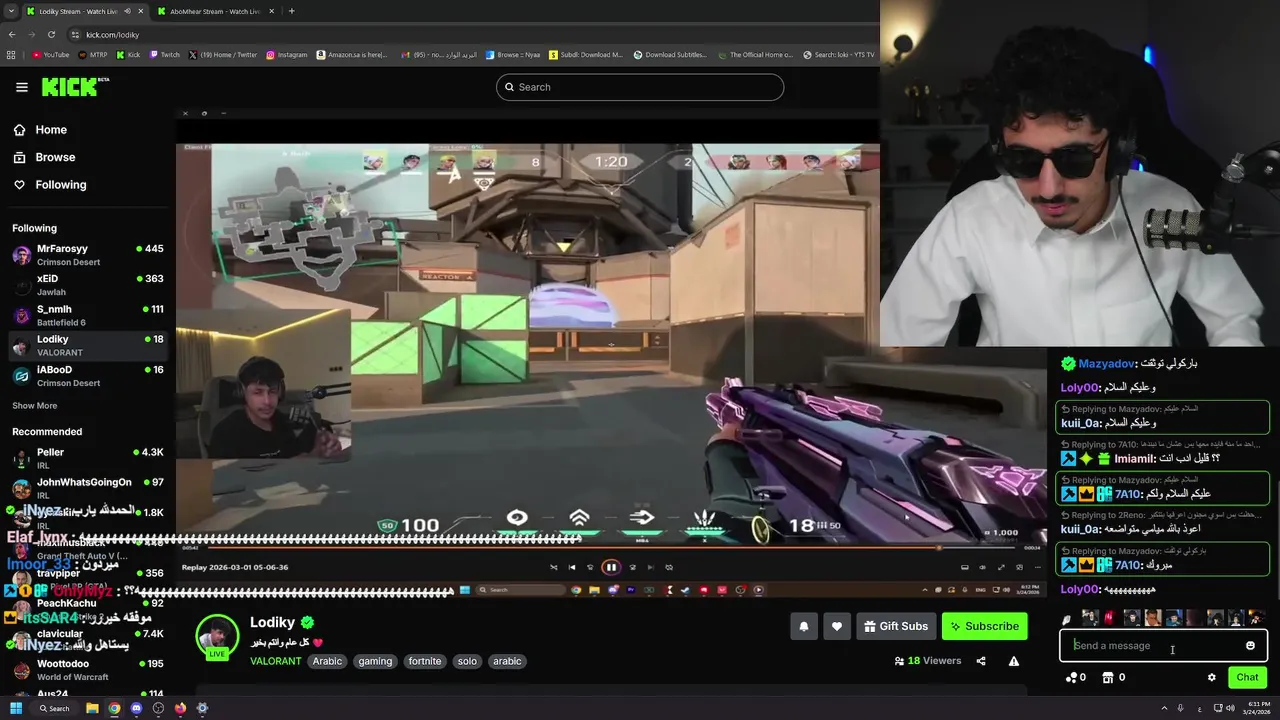Open the chat emoji picker

tap(1250, 646)
